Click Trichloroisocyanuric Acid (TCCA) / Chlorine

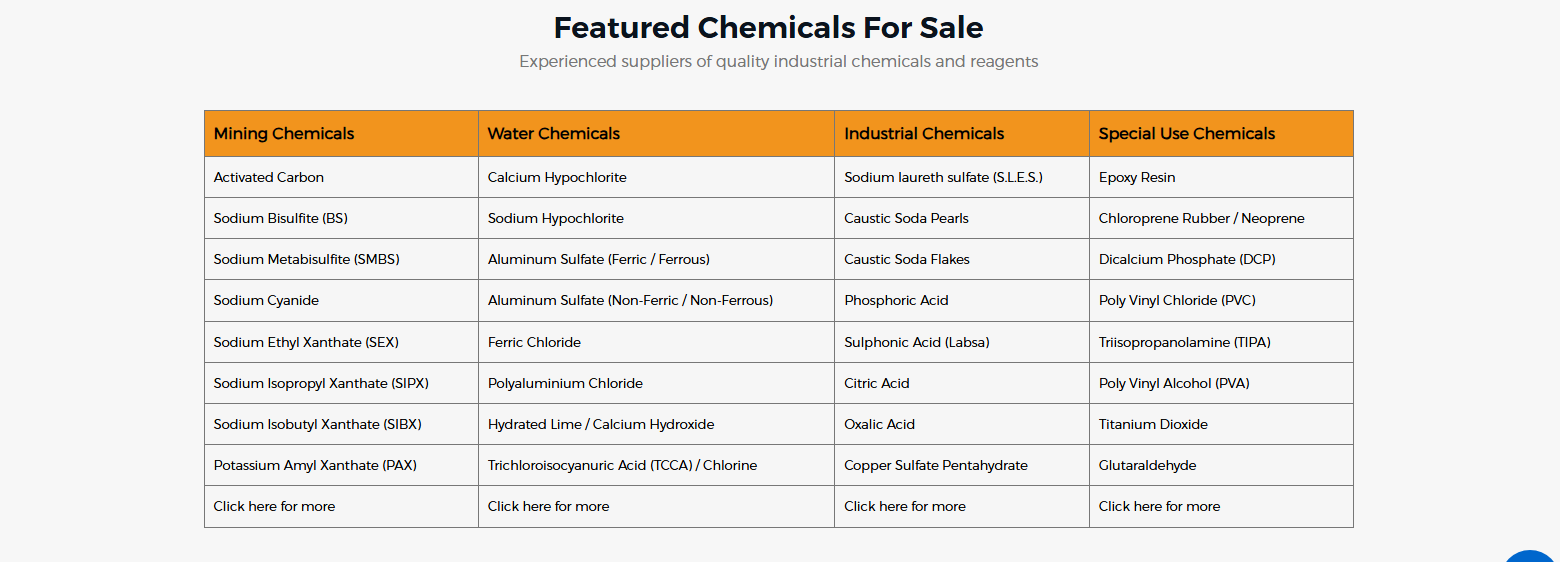coord(622,465)
